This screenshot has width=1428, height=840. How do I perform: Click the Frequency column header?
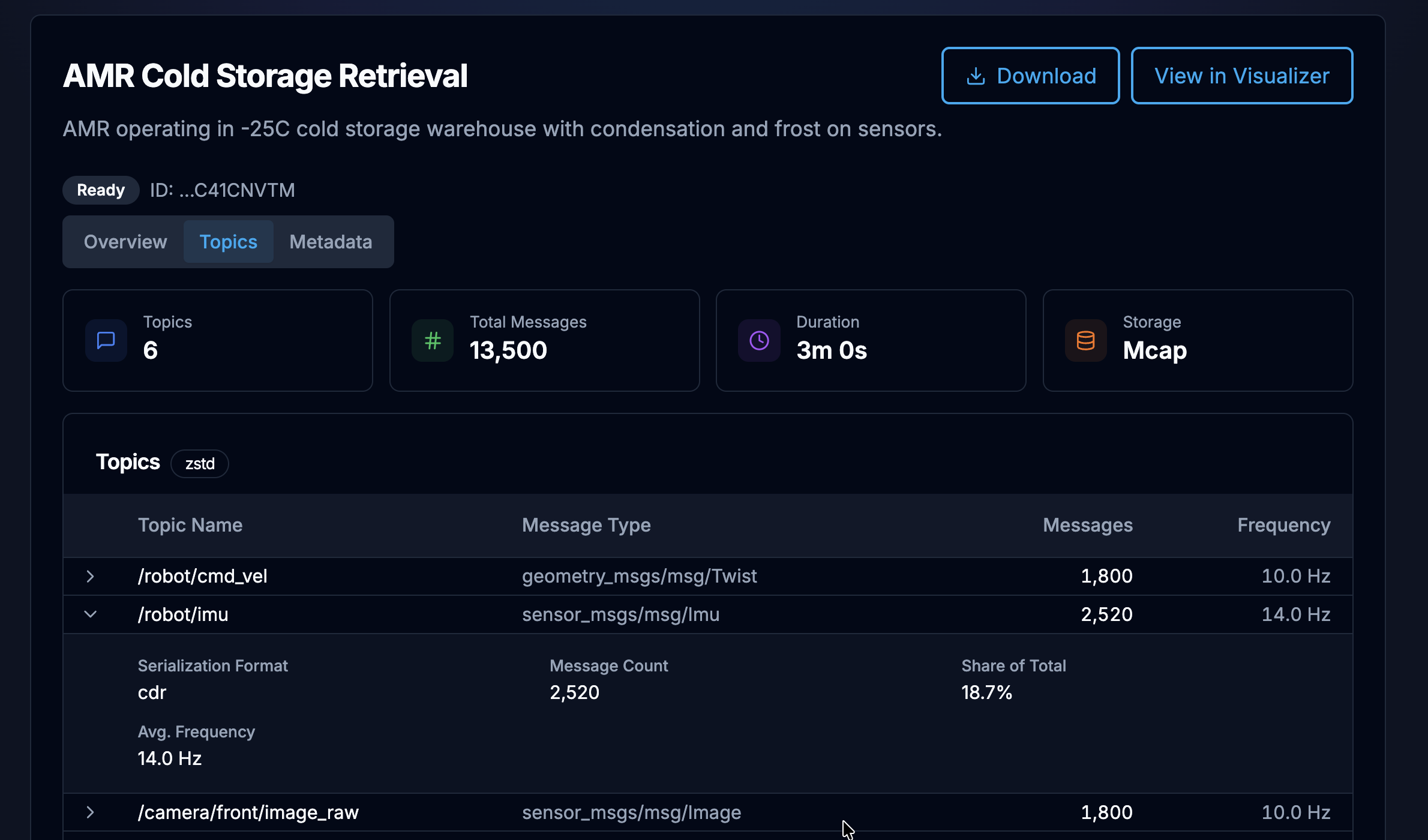(1284, 525)
